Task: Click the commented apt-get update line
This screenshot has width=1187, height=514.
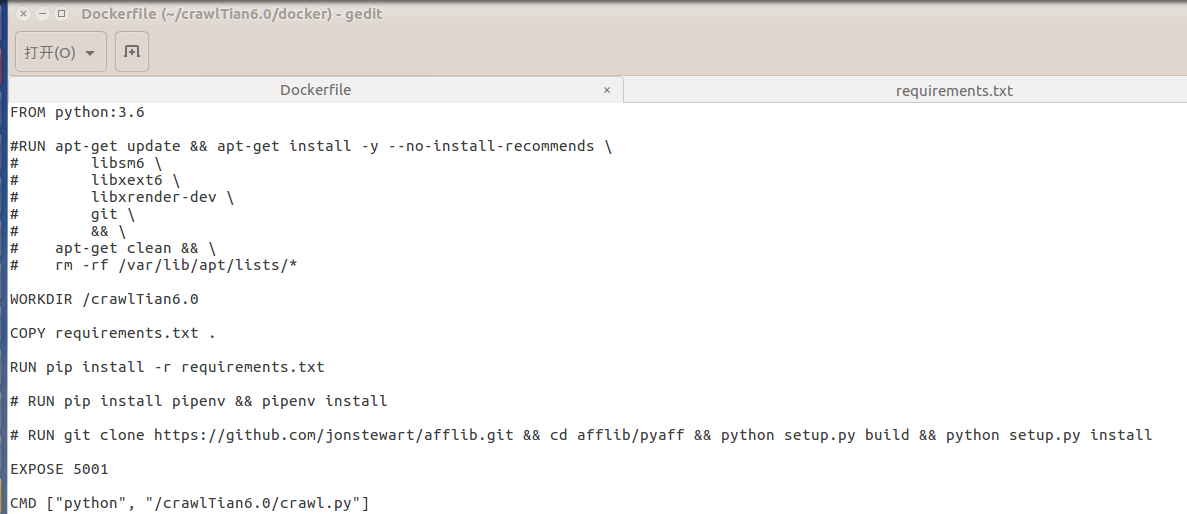Action: tap(310, 146)
